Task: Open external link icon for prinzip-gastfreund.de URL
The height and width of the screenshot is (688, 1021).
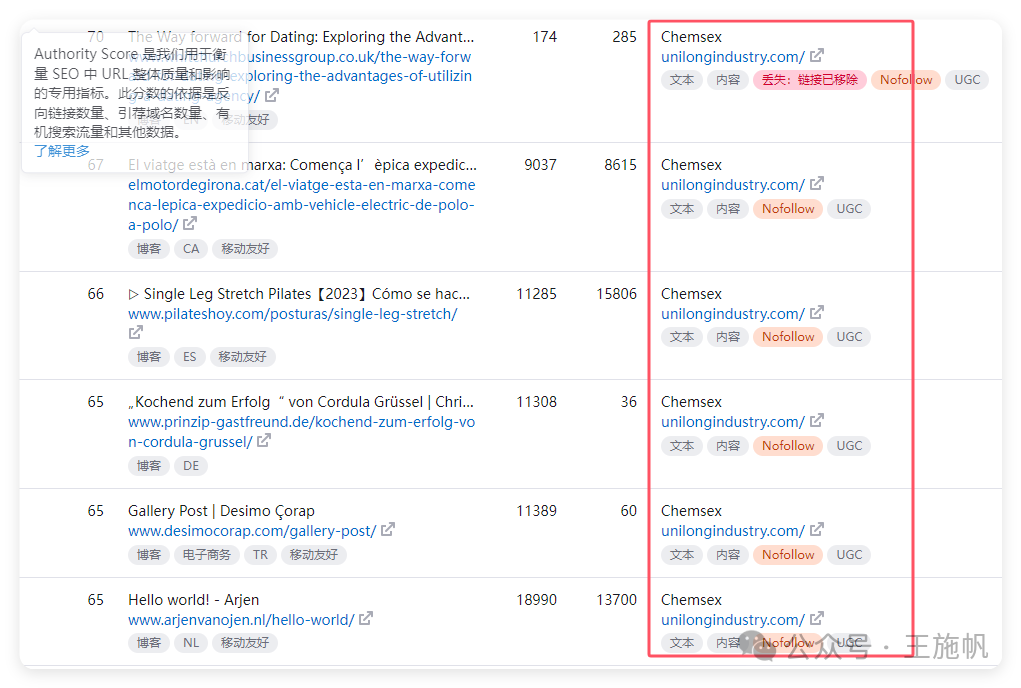Action: [x=264, y=441]
